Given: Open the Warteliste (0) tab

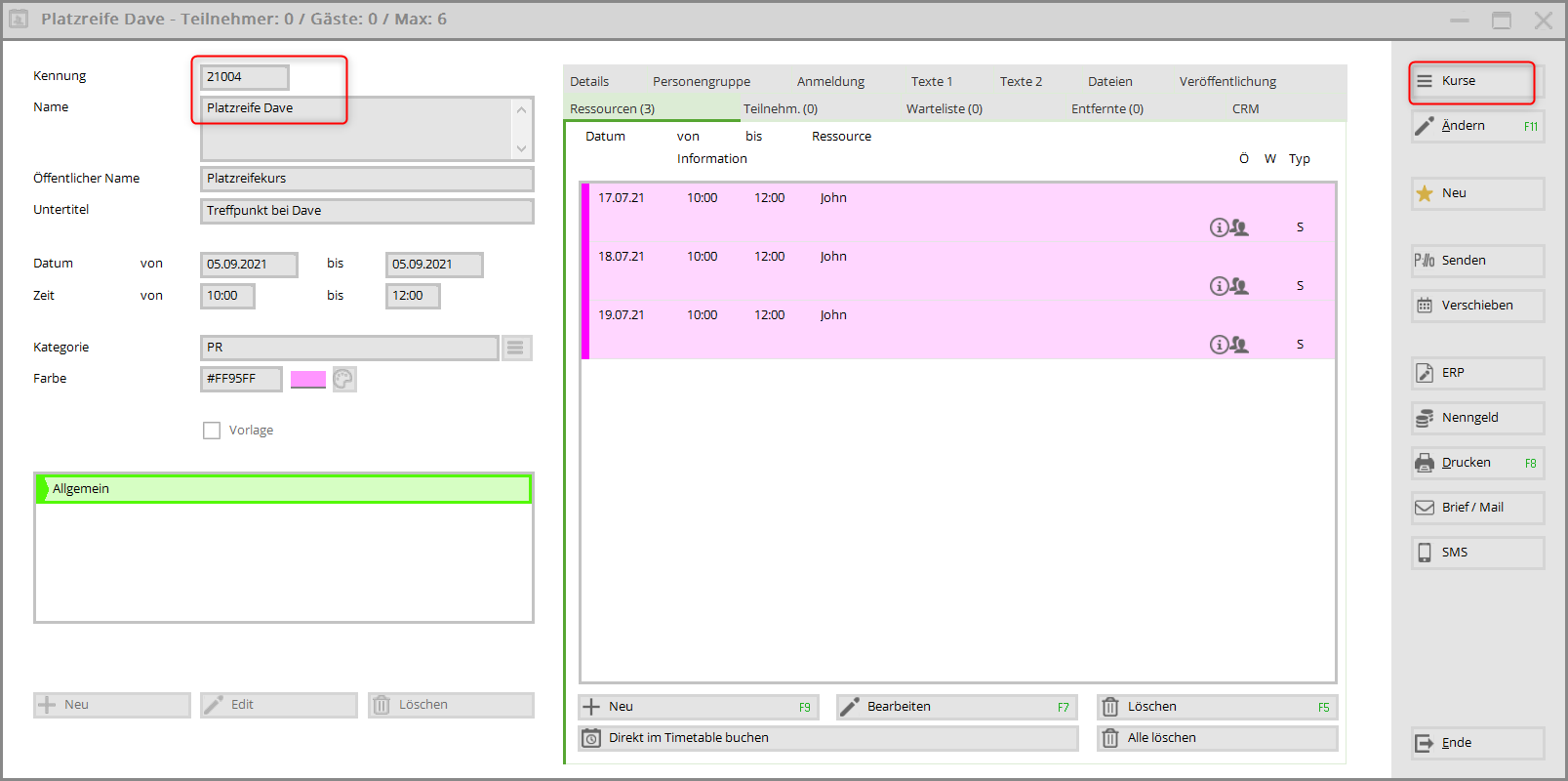Looking at the screenshot, I should click(944, 109).
